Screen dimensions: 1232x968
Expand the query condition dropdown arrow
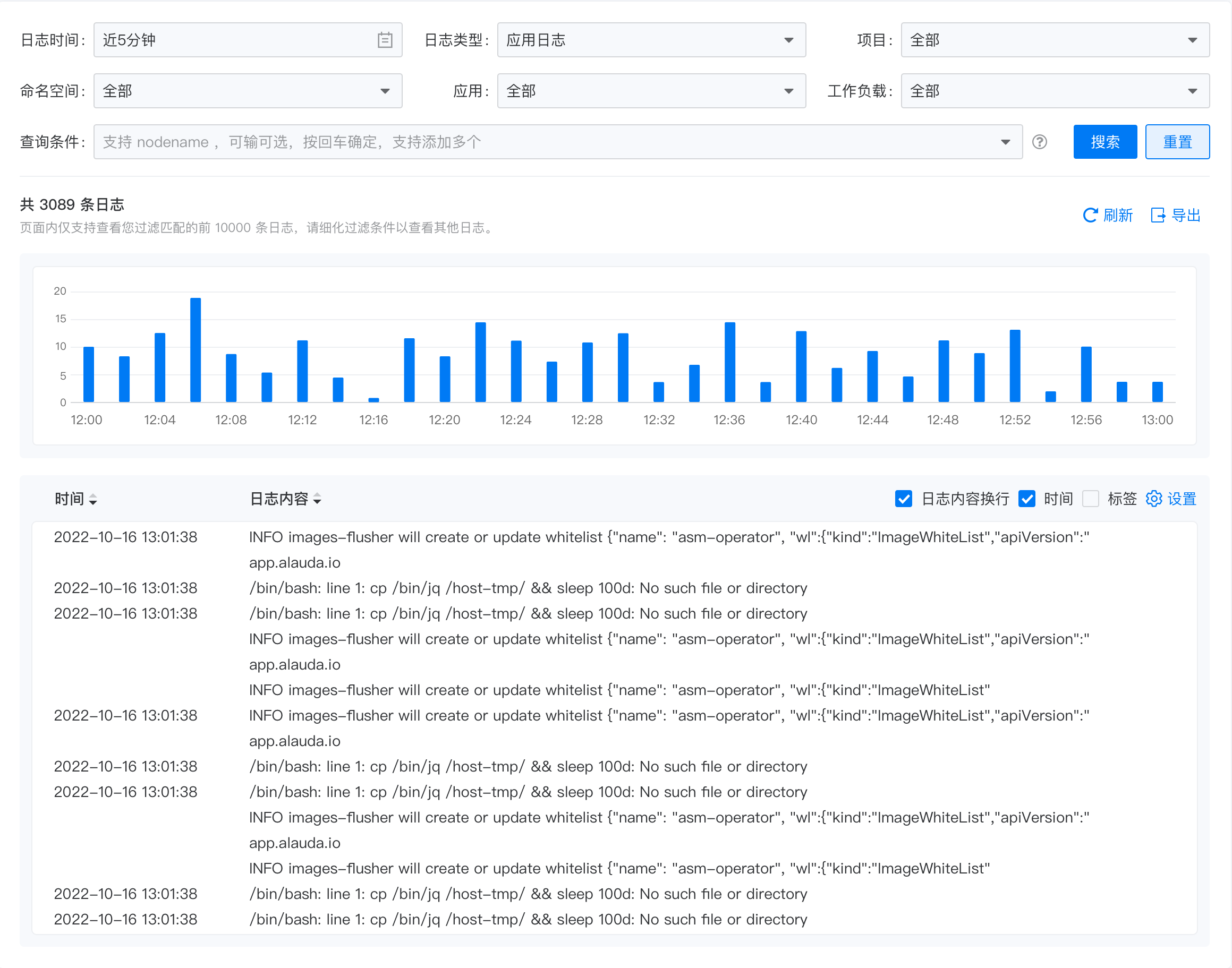point(1005,142)
